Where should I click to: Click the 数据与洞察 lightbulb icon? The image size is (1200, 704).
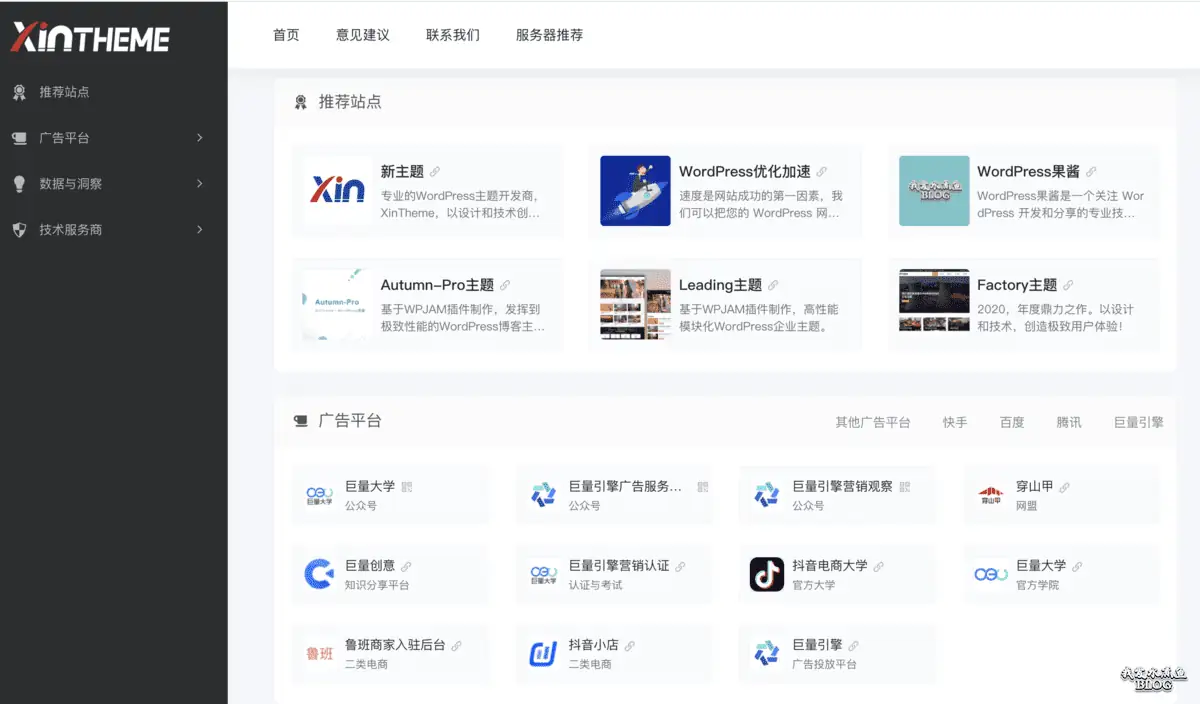coord(22,184)
